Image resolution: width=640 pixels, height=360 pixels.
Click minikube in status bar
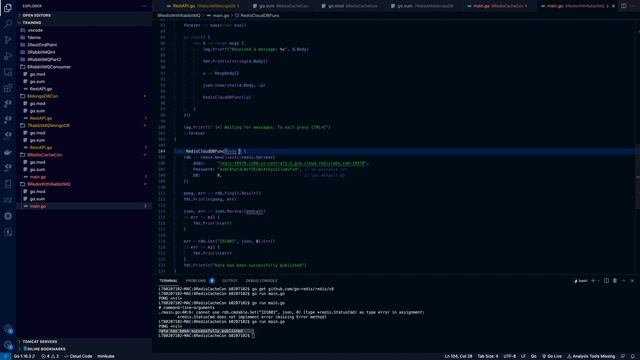106,356
